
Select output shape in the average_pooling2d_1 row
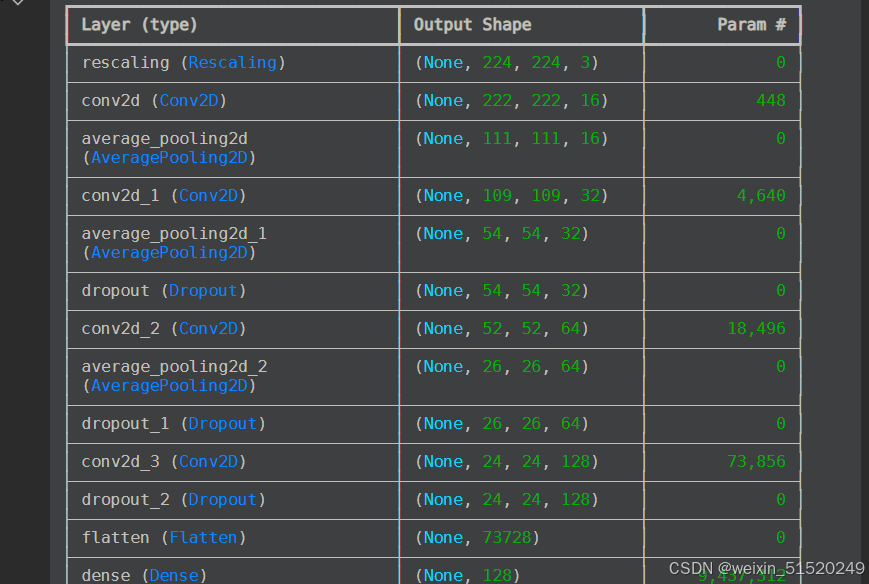point(502,234)
